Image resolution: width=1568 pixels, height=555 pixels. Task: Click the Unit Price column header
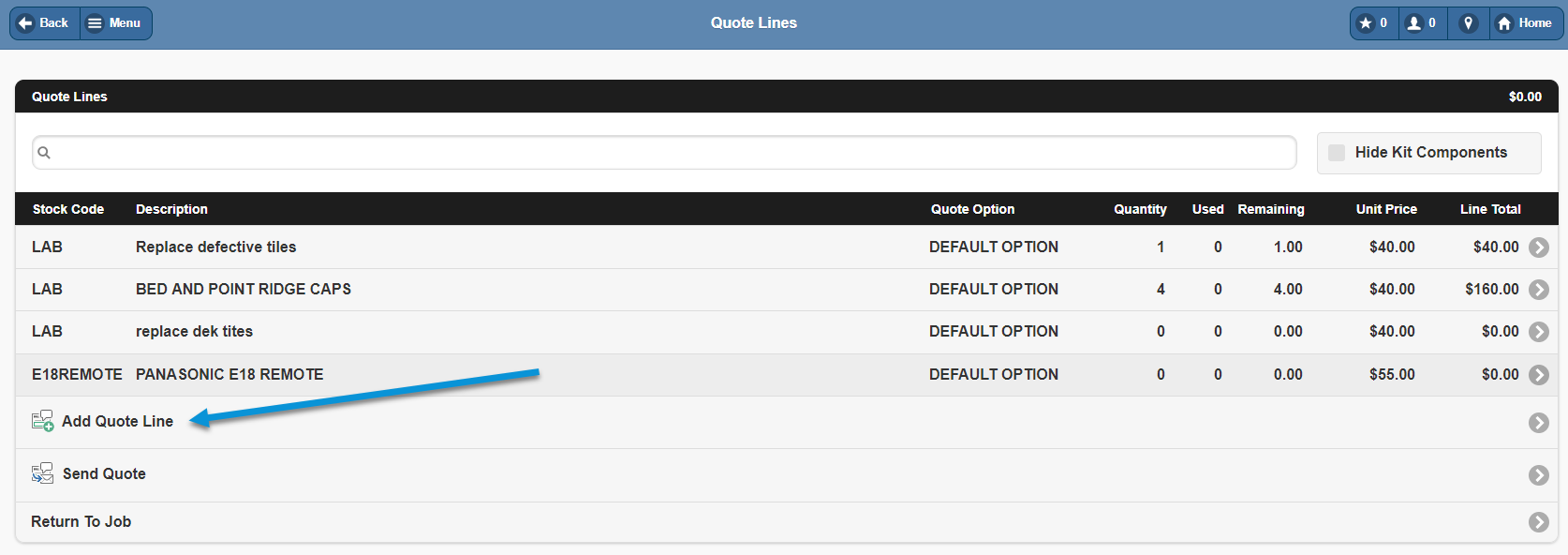(x=1386, y=209)
